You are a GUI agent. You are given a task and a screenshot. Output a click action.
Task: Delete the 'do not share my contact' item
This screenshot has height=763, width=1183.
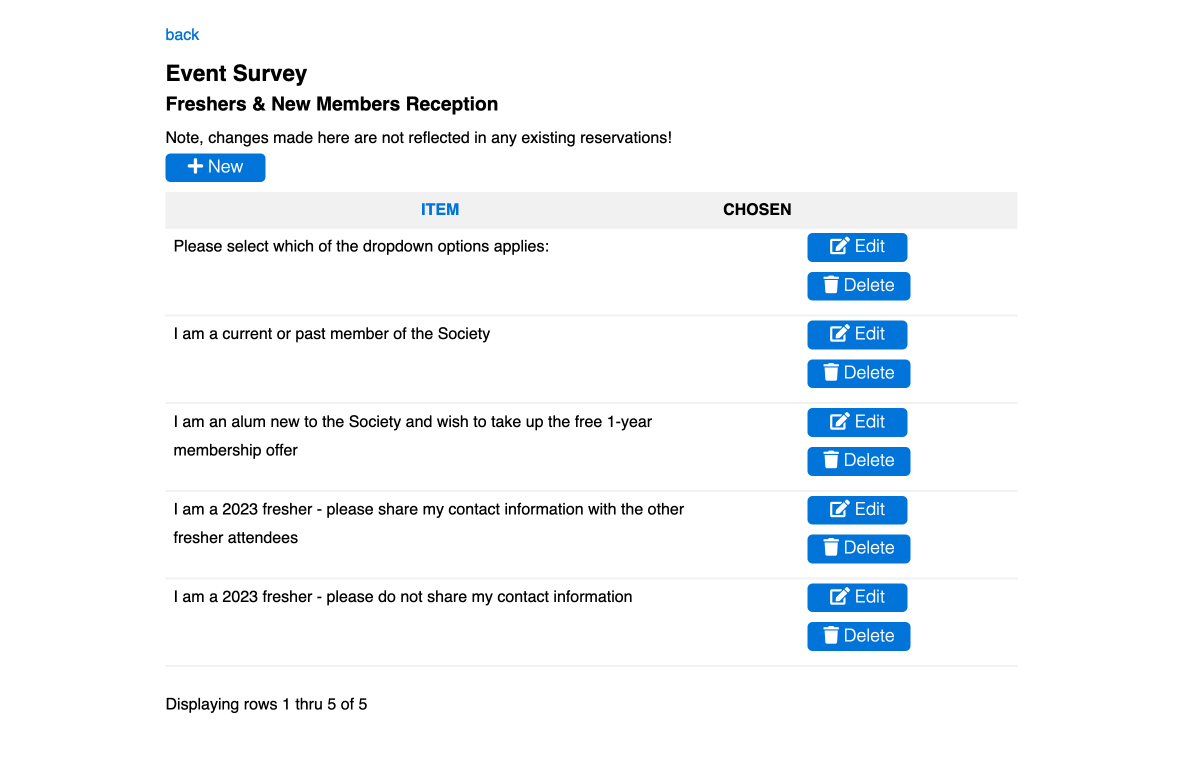click(859, 636)
